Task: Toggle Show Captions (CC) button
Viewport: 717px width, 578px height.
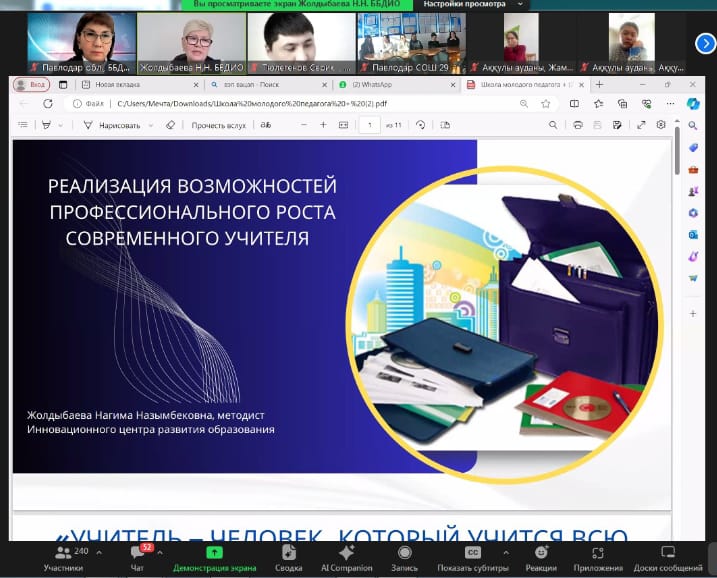Action: 473,556
